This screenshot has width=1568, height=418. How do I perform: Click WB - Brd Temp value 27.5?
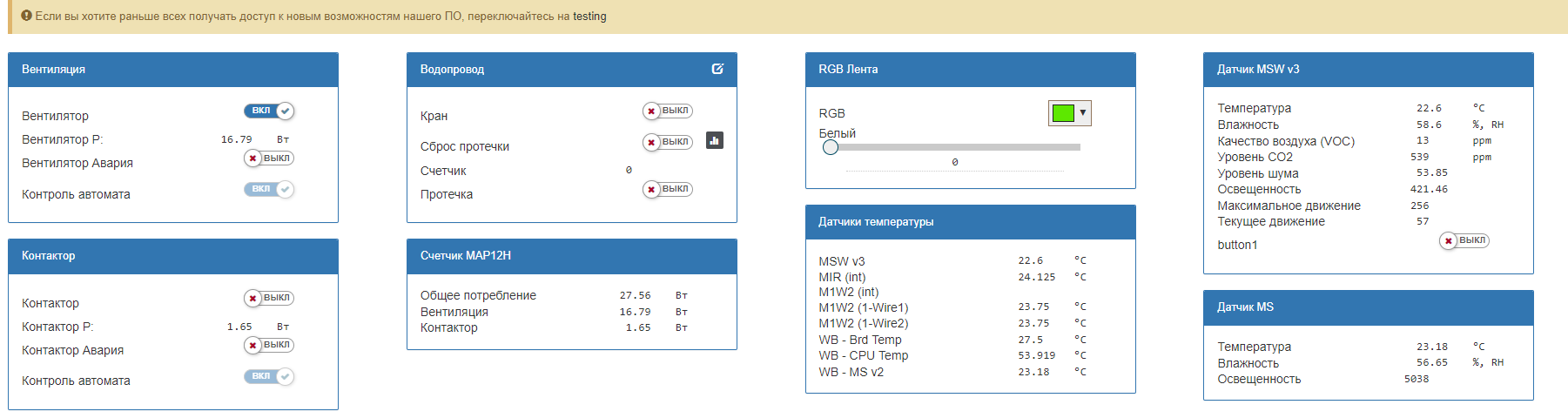pyautogui.click(x=1031, y=340)
